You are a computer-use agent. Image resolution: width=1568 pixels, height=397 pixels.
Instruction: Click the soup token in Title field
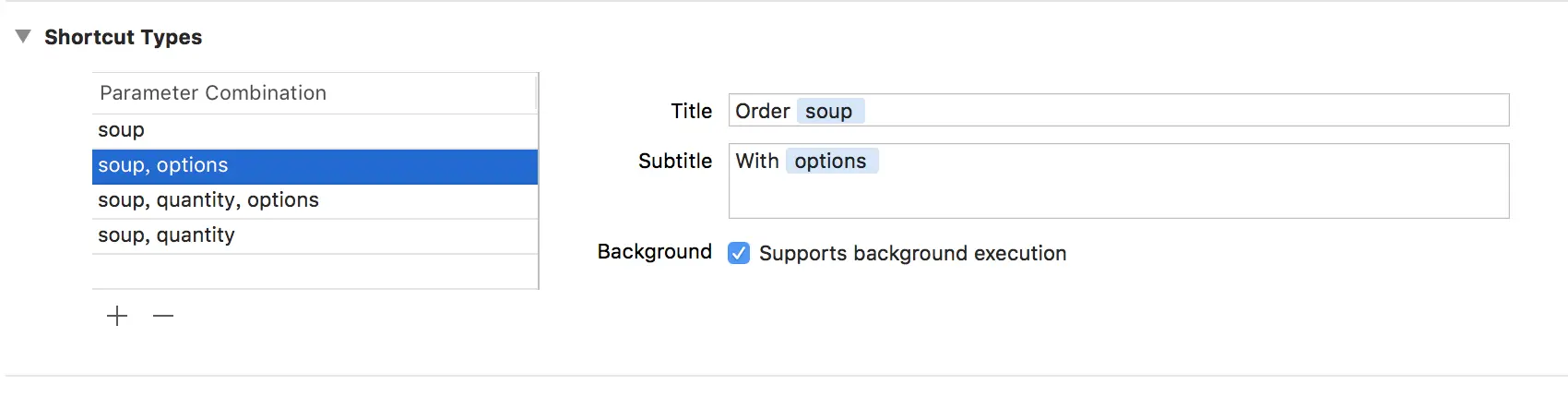click(829, 112)
